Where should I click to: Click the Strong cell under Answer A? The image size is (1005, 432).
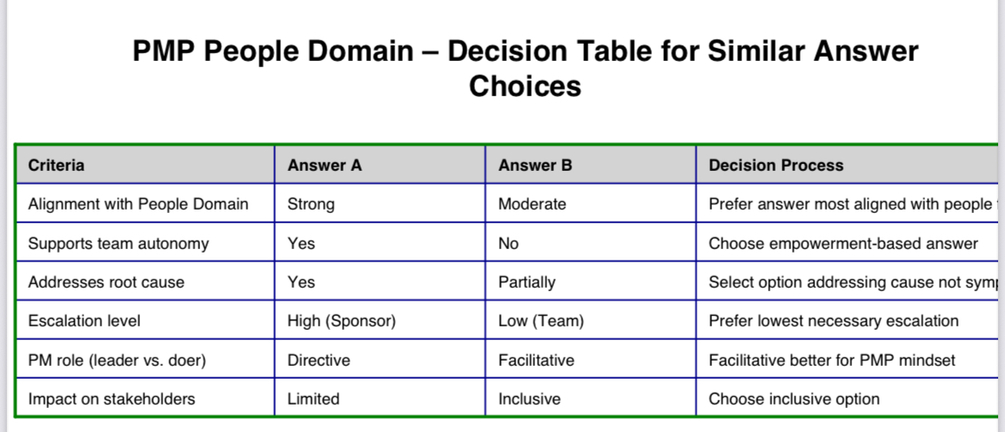pos(311,204)
